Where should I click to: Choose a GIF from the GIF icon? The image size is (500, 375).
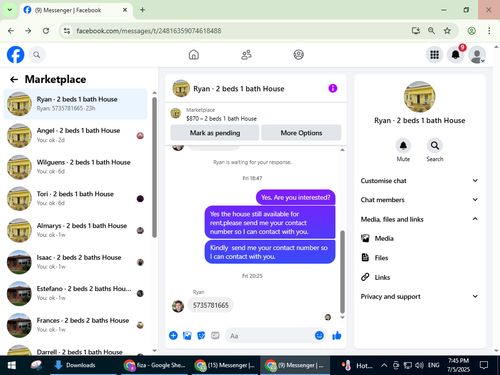click(x=215, y=335)
